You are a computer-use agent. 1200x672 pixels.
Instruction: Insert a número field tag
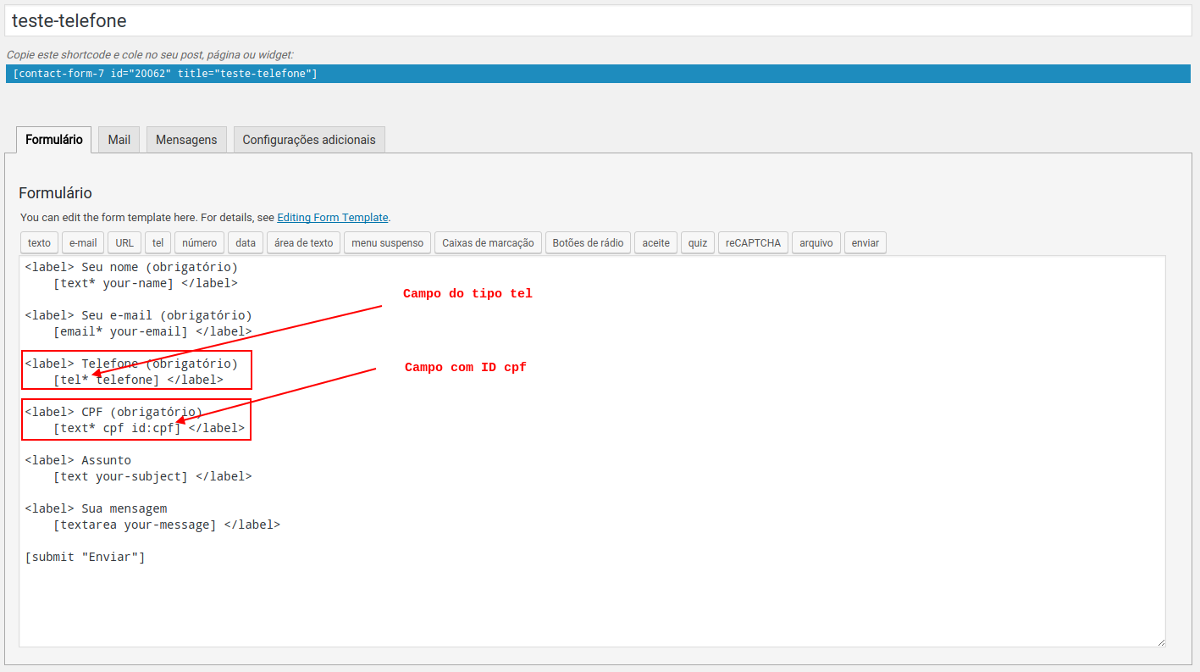(x=198, y=242)
